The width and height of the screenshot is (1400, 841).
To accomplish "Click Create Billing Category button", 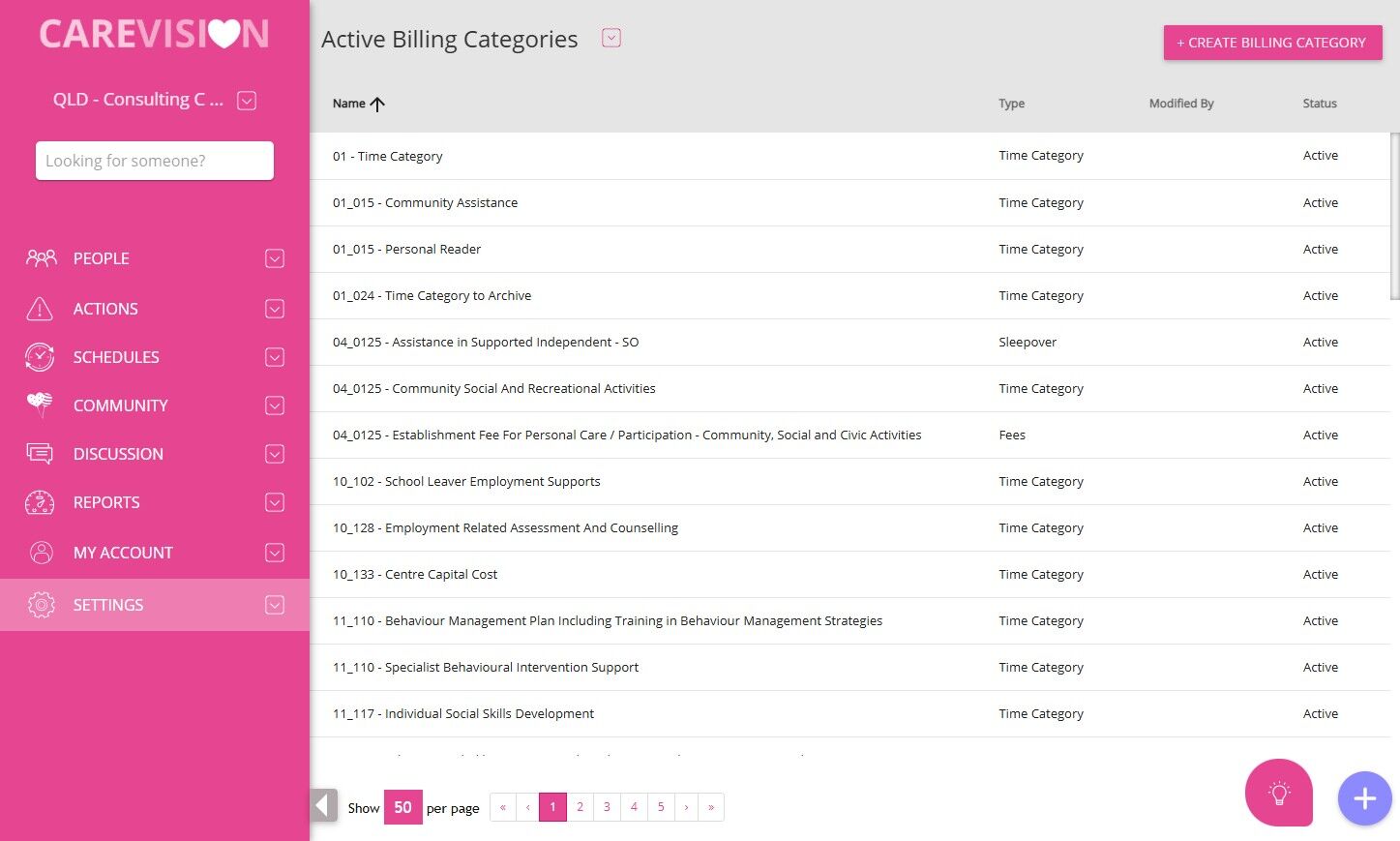I will click(1271, 43).
